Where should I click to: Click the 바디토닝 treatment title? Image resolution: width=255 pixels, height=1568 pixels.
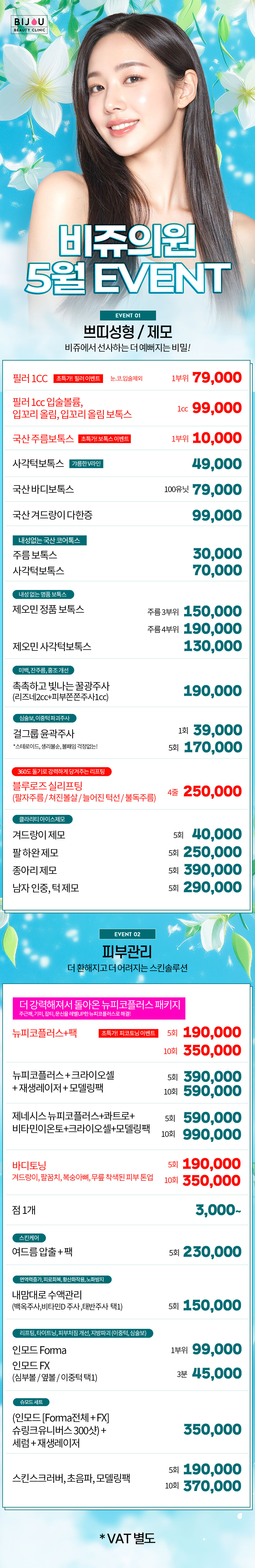[29, 1165]
